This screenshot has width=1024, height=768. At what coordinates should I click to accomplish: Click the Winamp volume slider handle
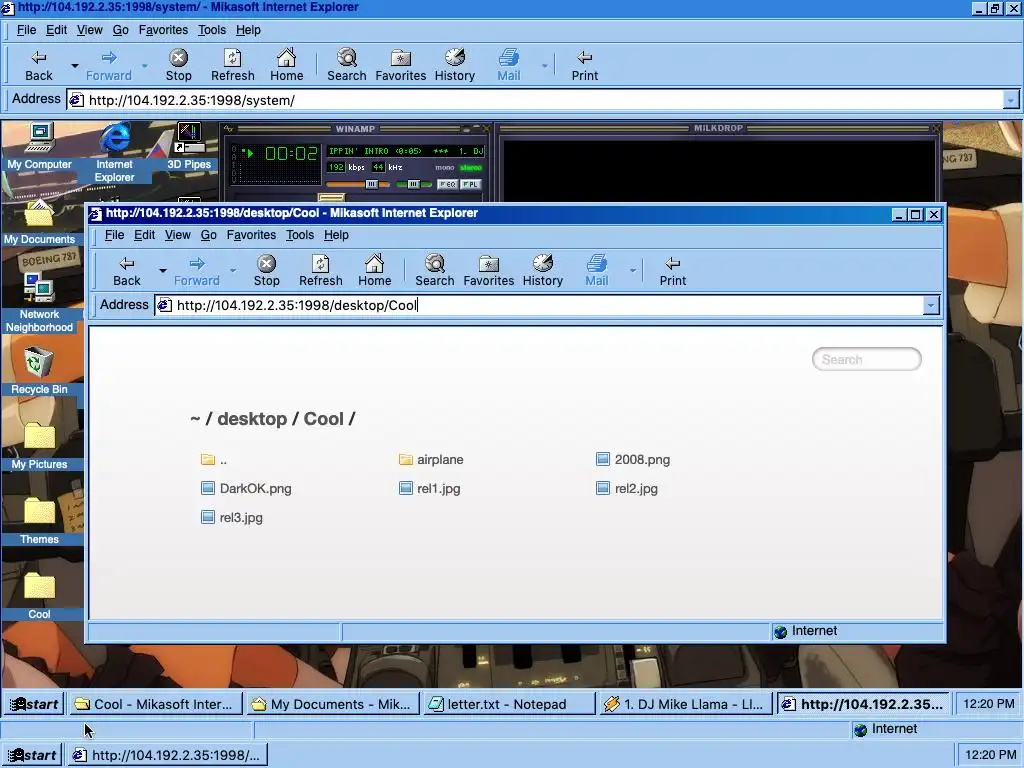pyautogui.click(x=371, y=184)
